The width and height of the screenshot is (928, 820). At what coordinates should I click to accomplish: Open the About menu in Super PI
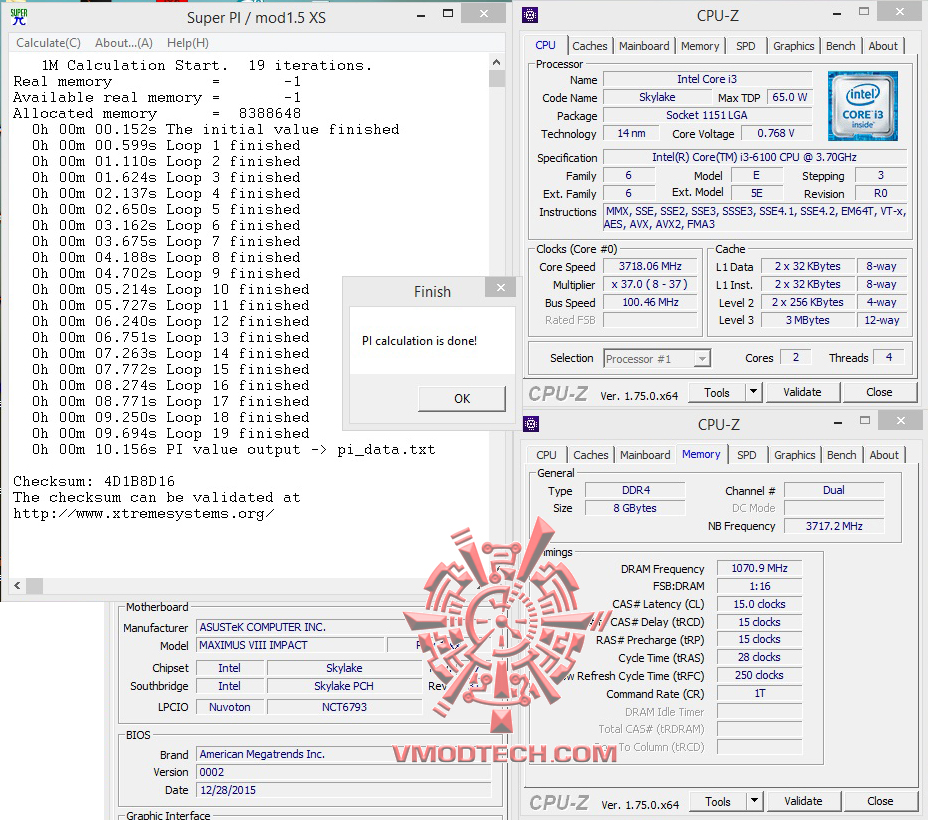(x=124, y=43)
